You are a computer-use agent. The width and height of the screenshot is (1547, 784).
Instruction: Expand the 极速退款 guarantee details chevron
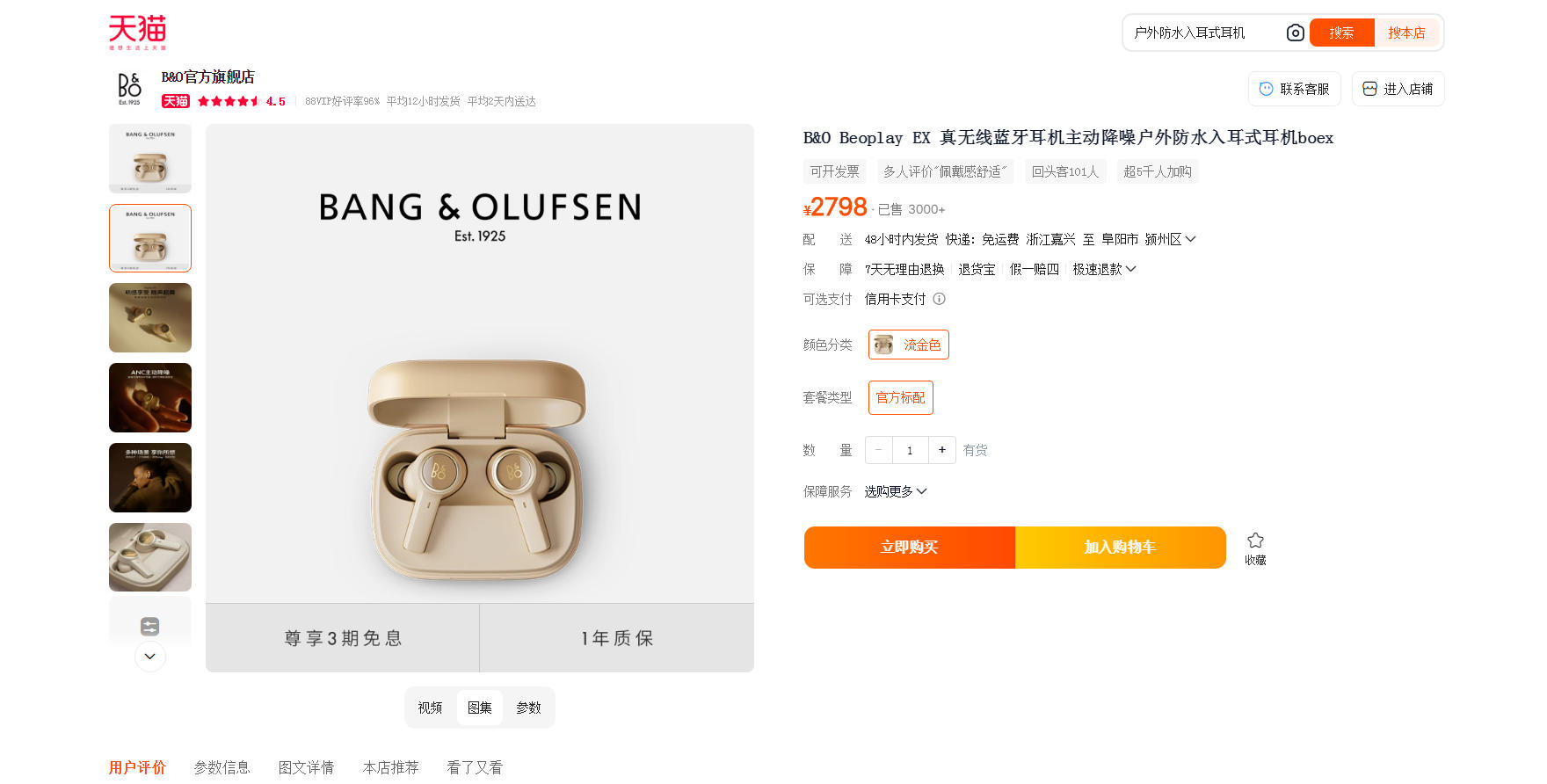click(x=1130, y=269)
